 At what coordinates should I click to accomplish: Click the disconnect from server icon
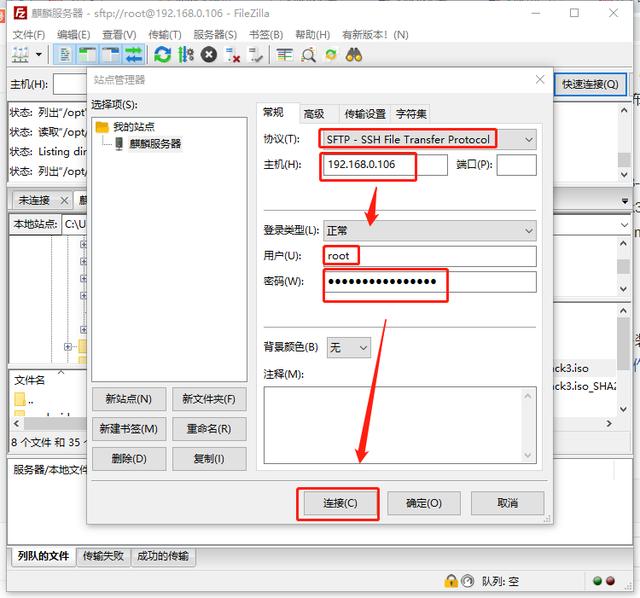point(233,55)
